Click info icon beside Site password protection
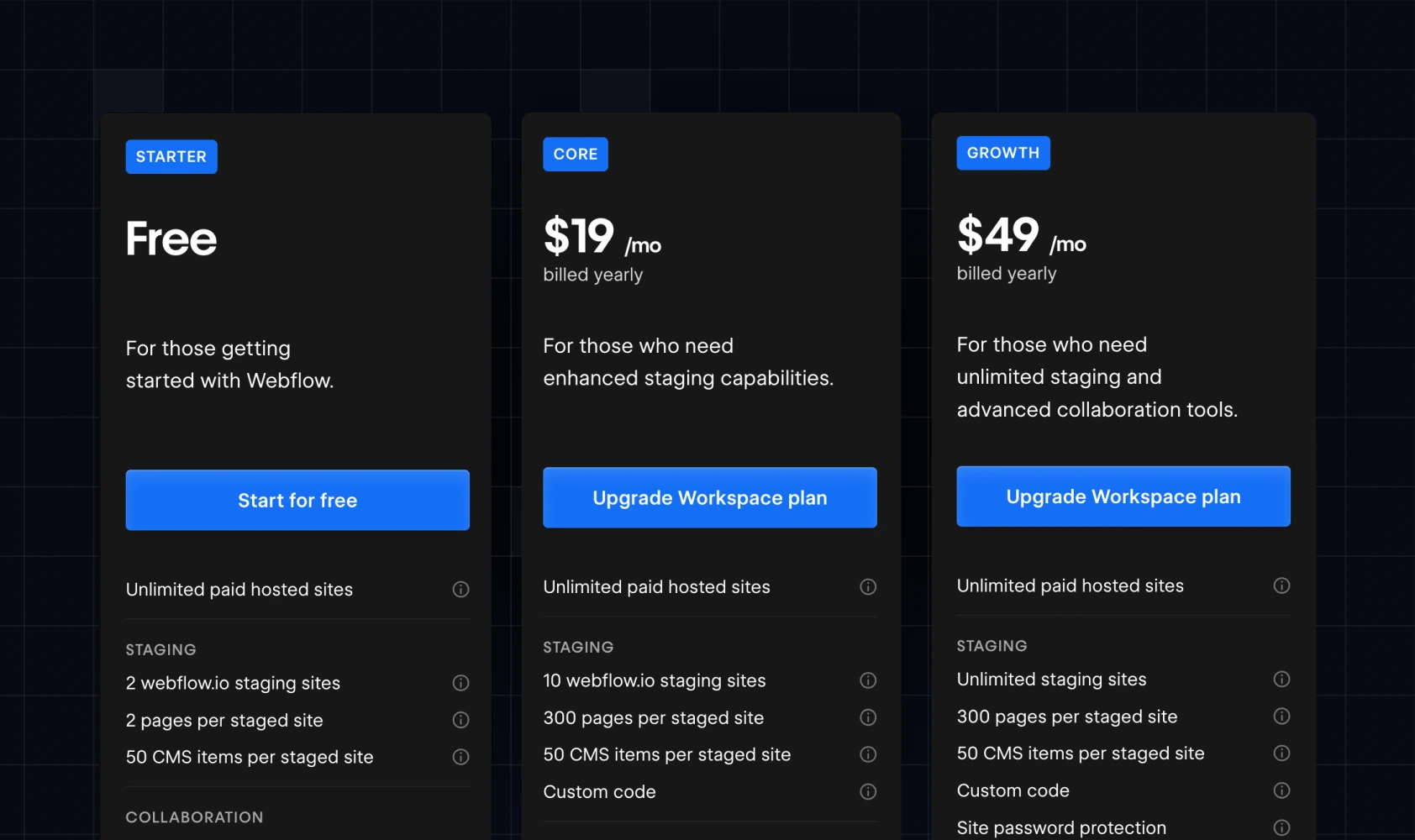 tap(1281, 827)
